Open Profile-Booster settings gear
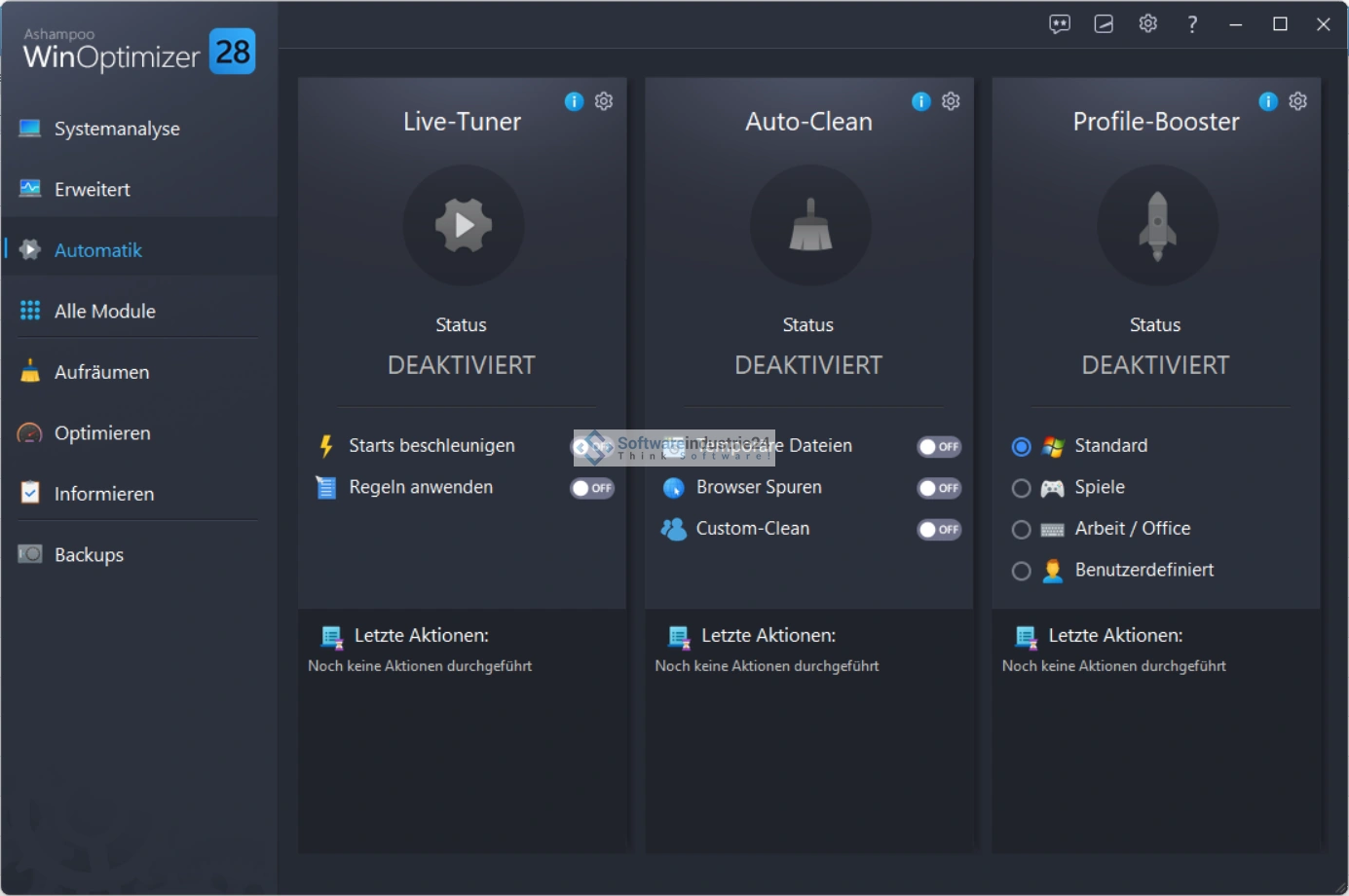 pos(1297,101)
